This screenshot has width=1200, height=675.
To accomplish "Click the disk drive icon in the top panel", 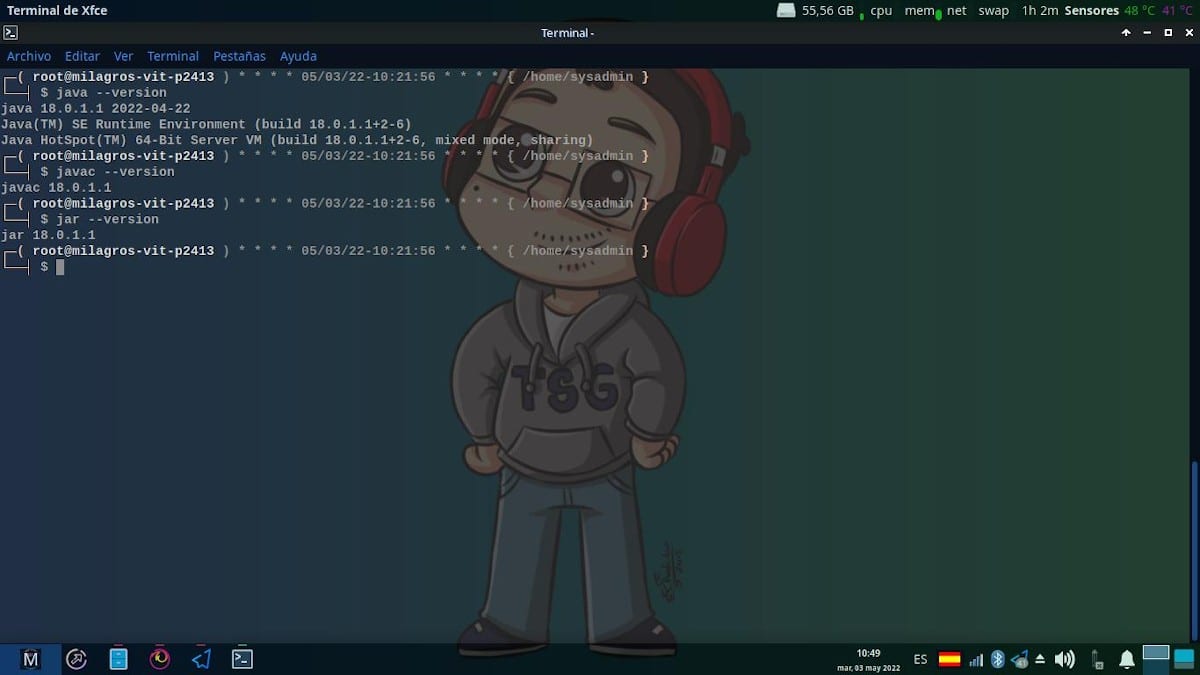I will 786,11.
